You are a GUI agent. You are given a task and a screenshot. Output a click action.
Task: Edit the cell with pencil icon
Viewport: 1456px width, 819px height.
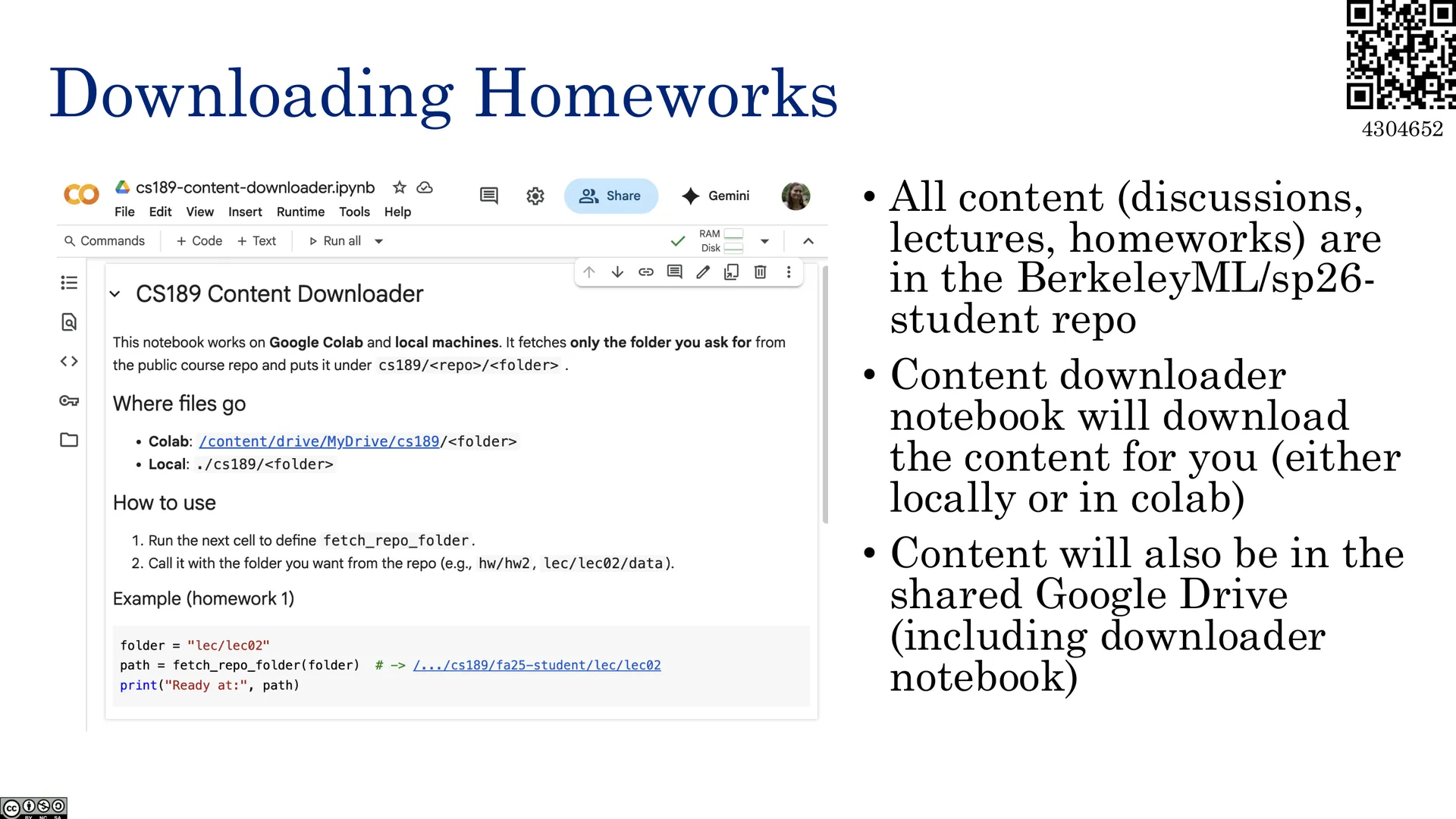703,271
